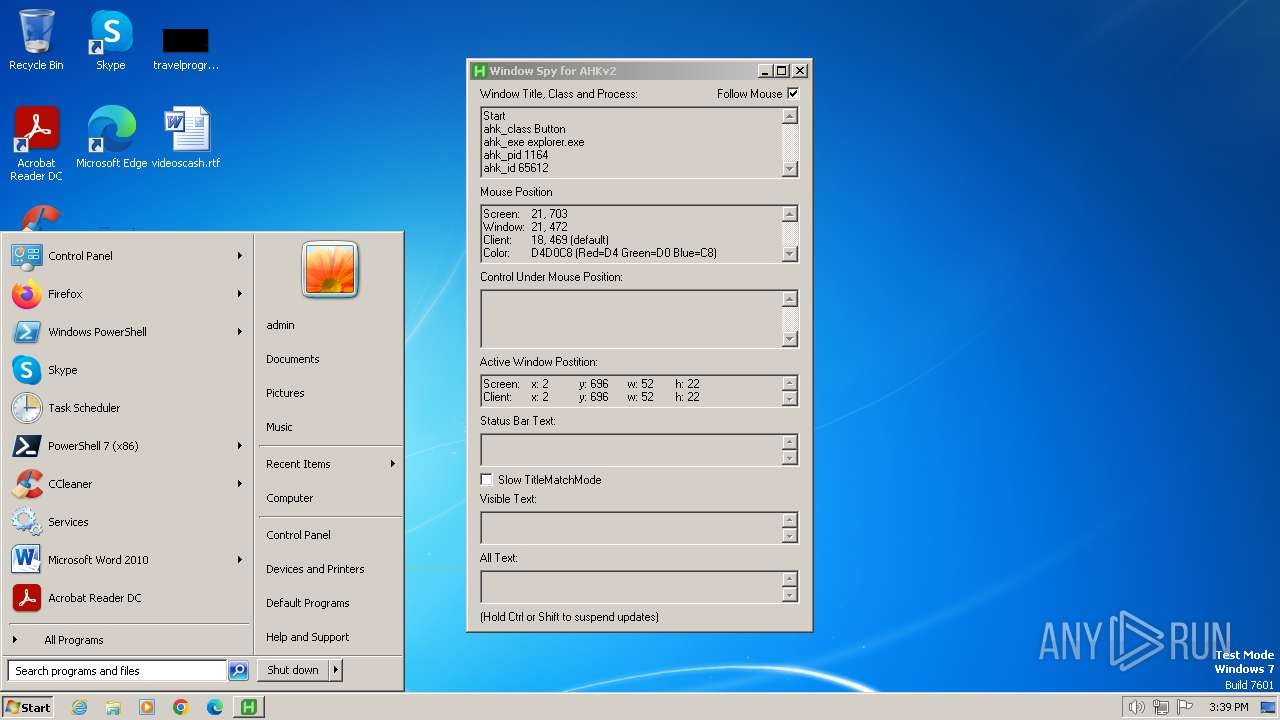Click Show desktop button at taskbar end

pos(1269,707)
